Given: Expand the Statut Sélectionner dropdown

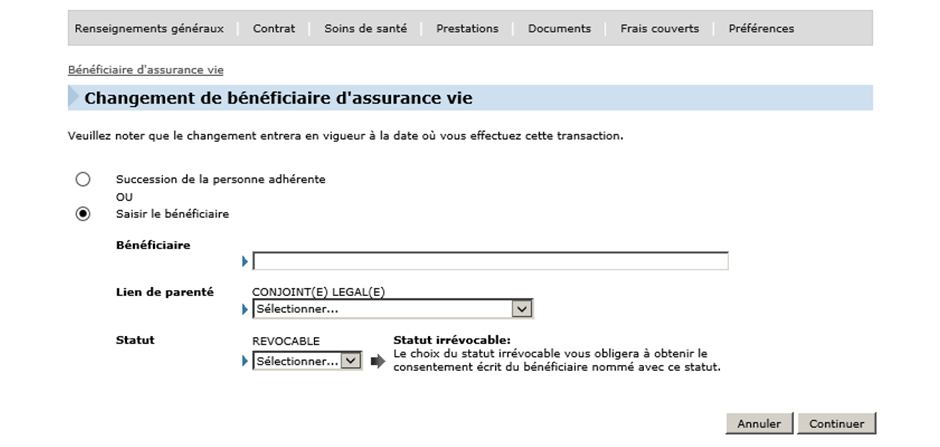Looking at the screenshot, I should tap(307, 361).
